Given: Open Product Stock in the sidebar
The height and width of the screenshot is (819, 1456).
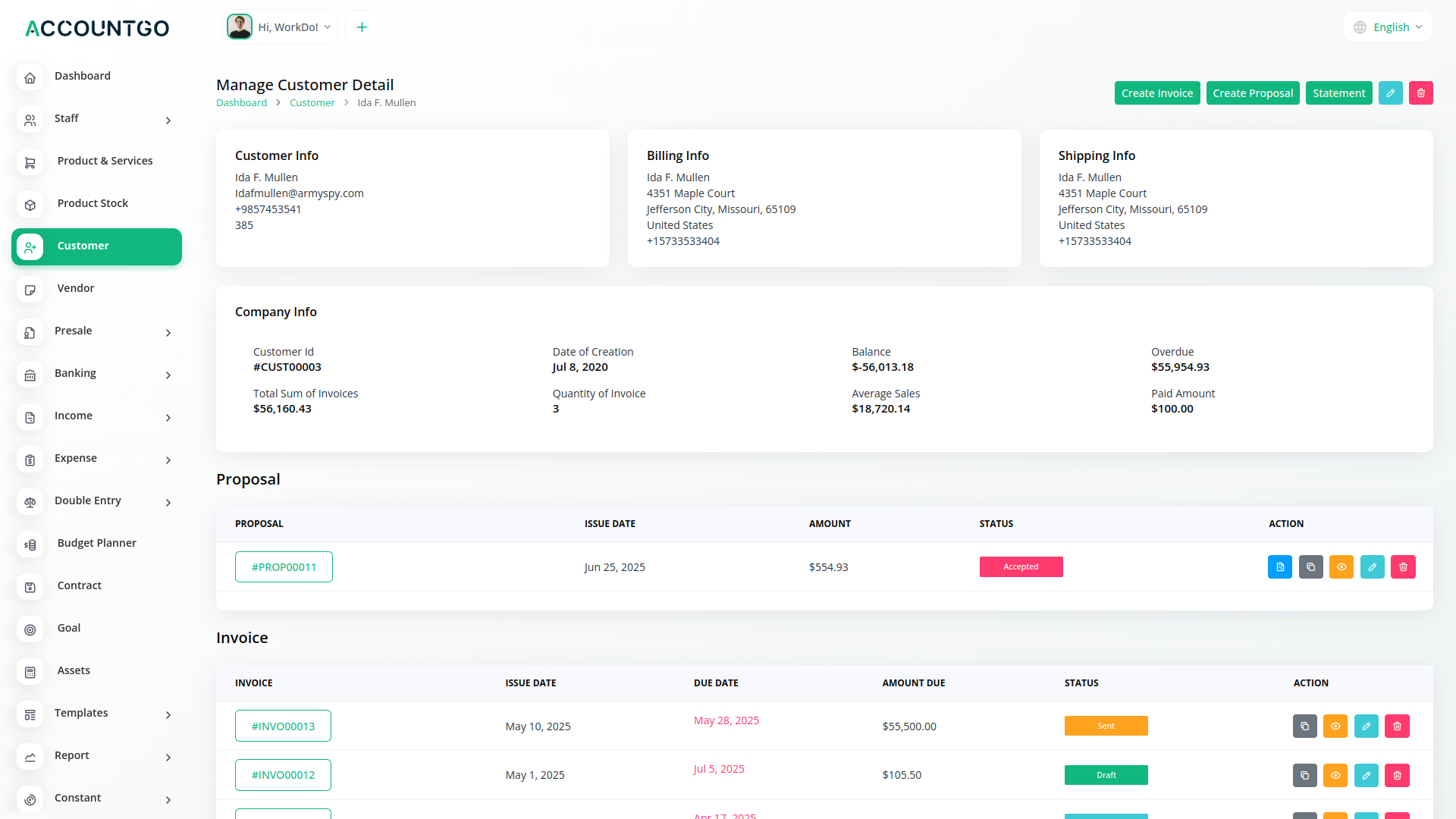Looking at the screenshot, I should (x=93, y=203).
